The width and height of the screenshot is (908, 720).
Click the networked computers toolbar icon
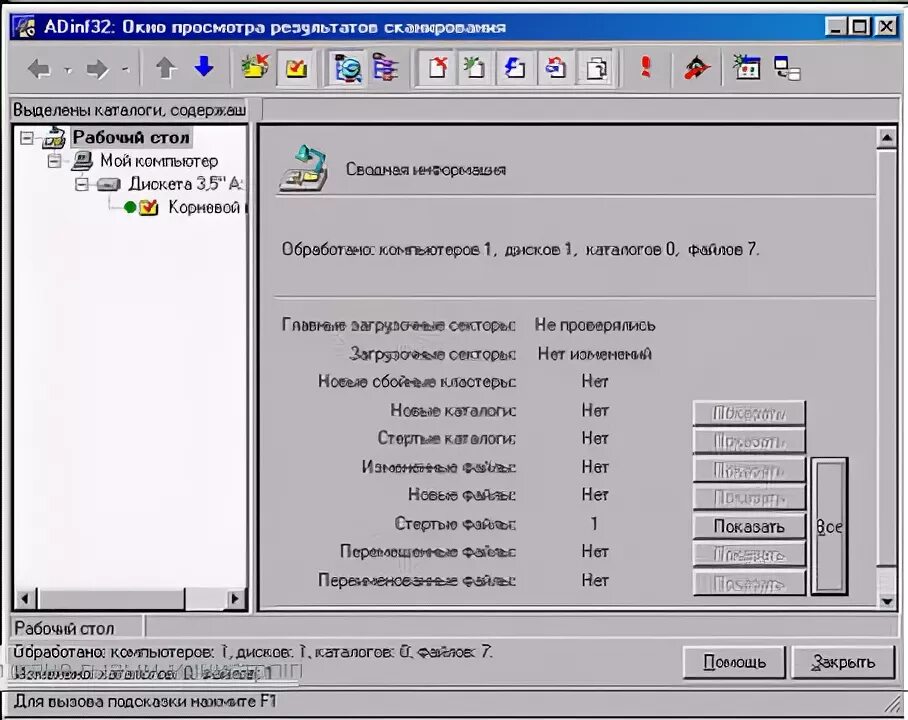click(x=786, y=68)
